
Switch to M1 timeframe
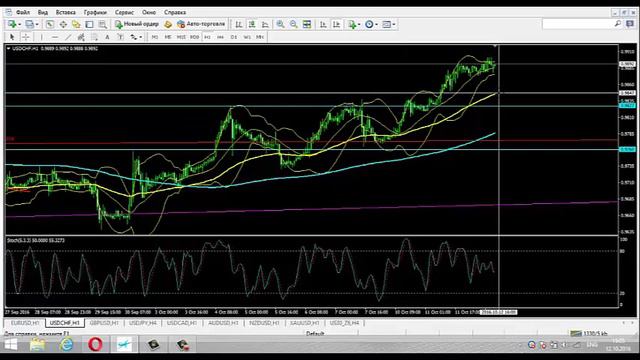[155, 37]
